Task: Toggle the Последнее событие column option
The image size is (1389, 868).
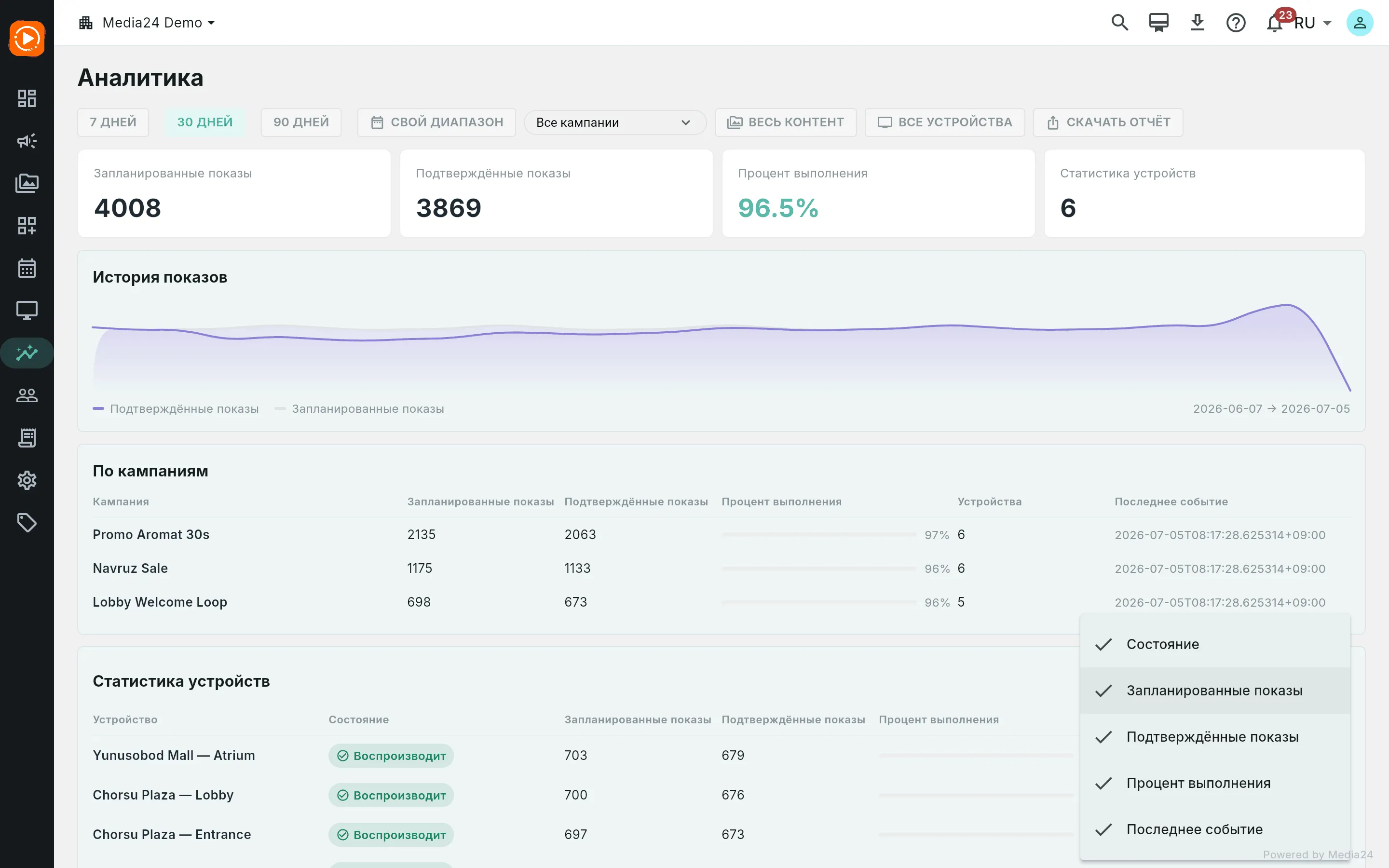Action: pos(1215,829)
